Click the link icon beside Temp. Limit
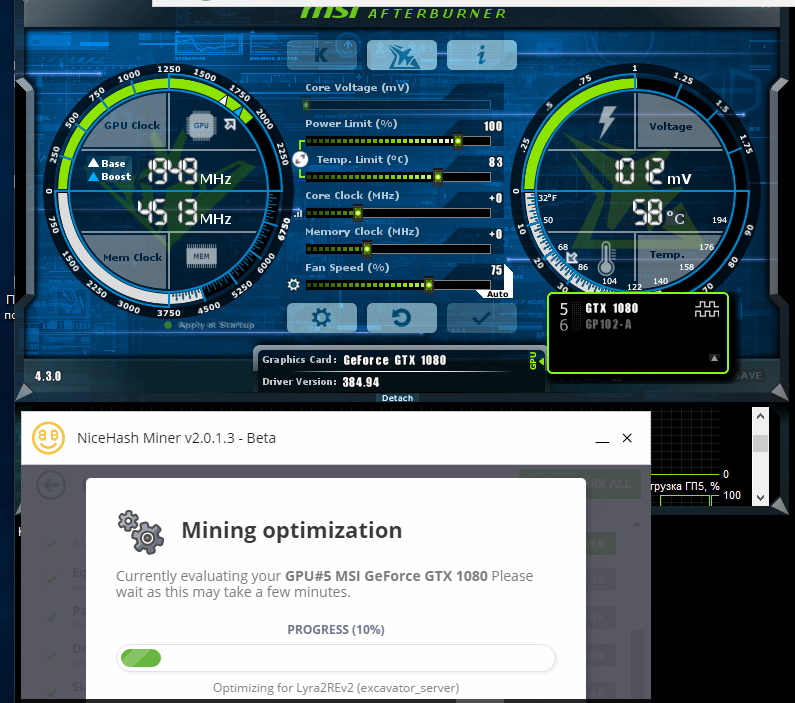This screenshot has height=703, width=795. click(x=303, y=160)
